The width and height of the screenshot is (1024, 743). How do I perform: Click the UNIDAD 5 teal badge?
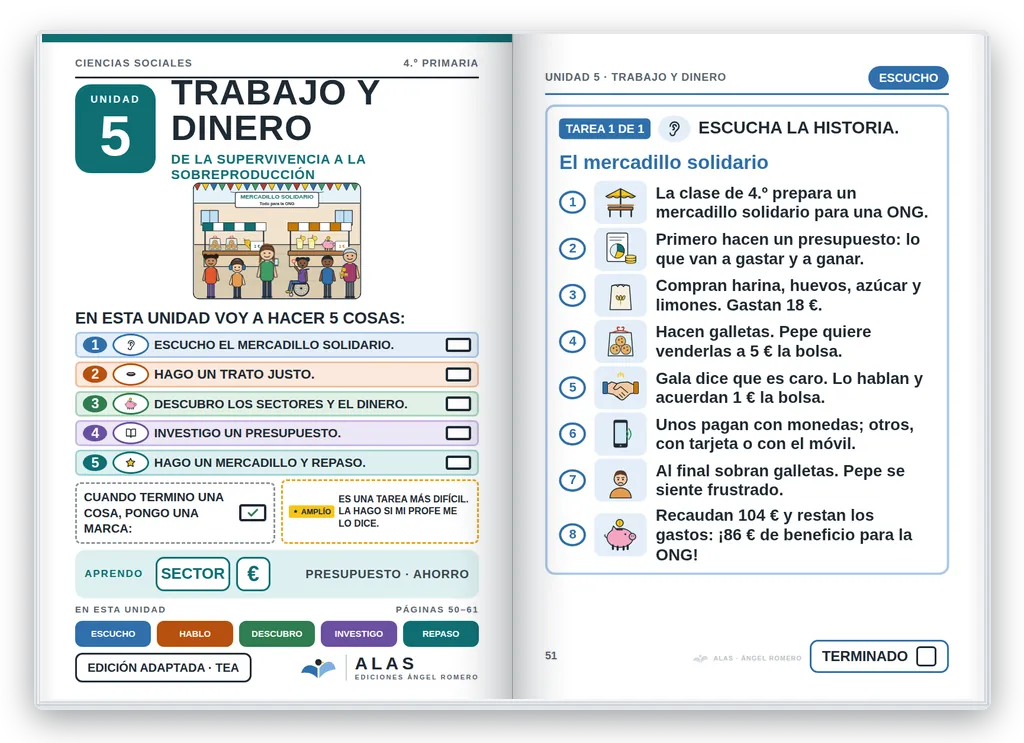[116, 129]
